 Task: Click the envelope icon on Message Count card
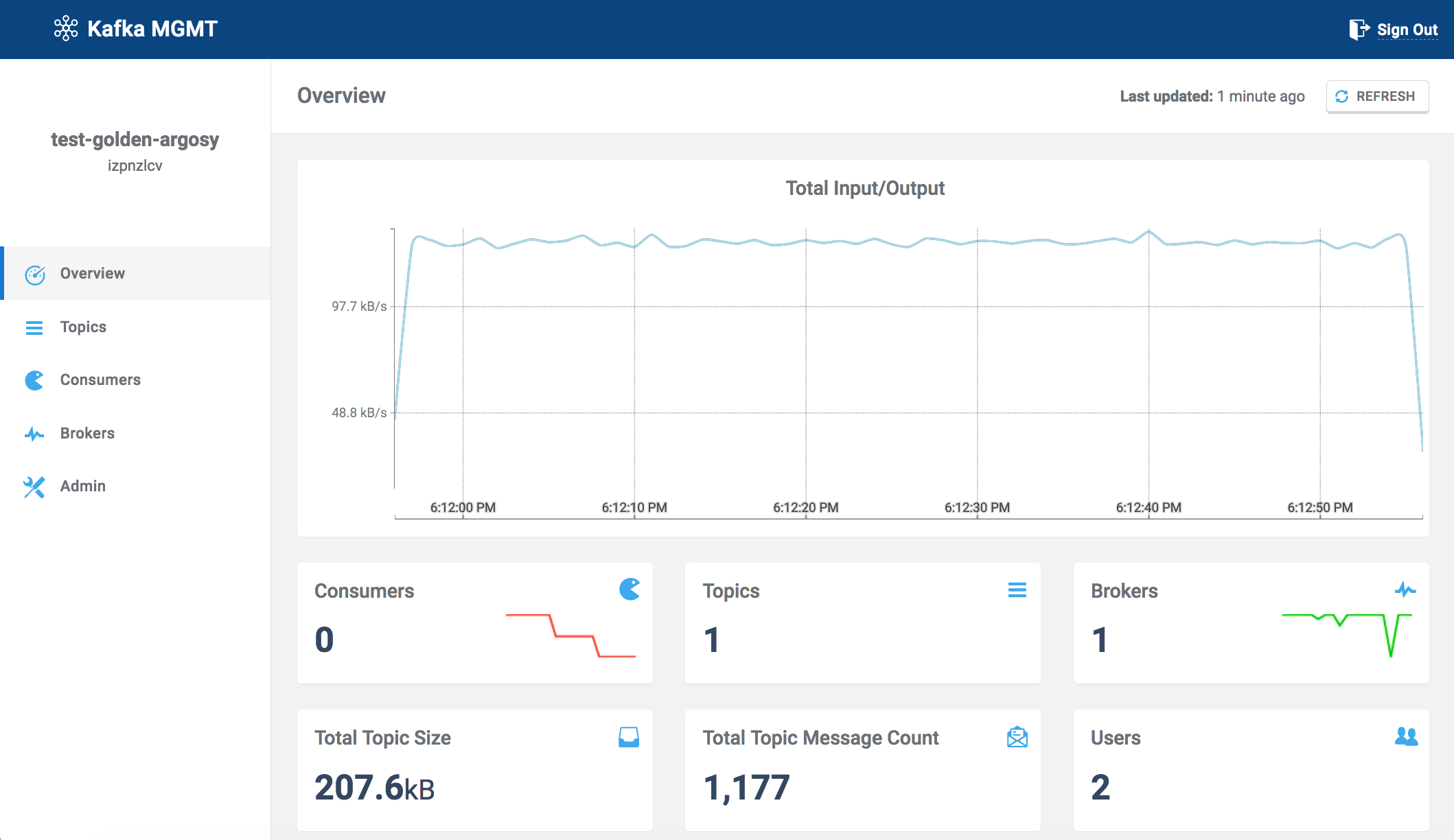pyautogui.click(x=1017, y=737)
